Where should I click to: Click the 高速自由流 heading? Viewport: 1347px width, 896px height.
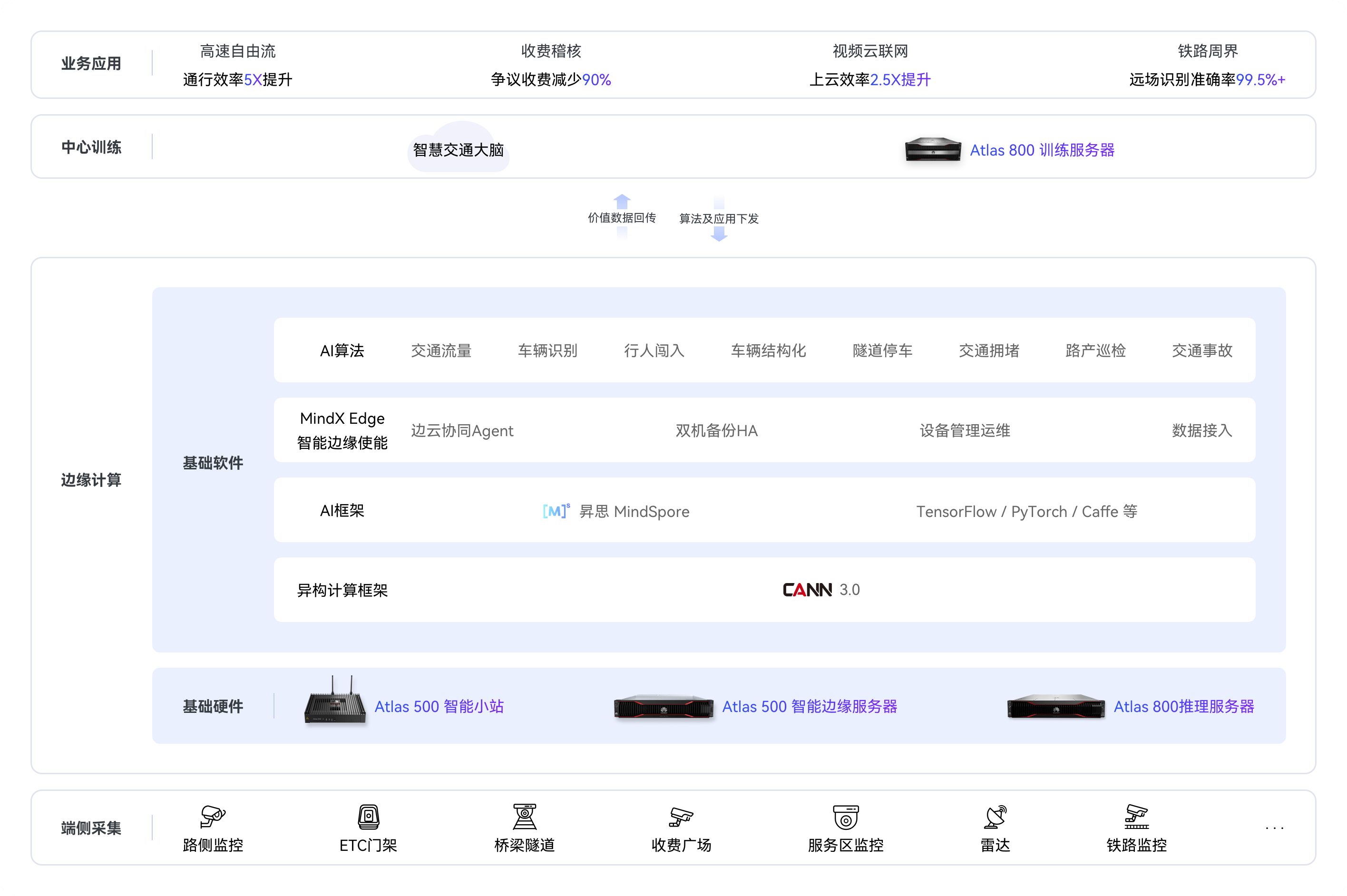coord(238,51)
